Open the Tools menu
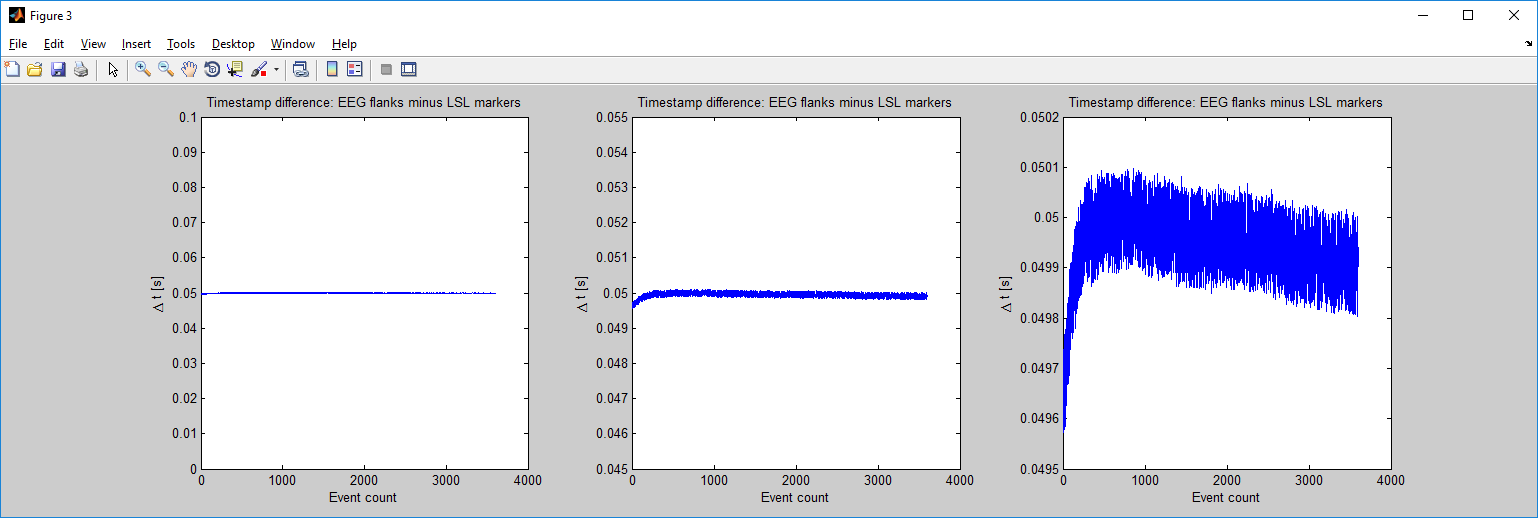Screen dimensions: 1538x518 tap(181, 44)
